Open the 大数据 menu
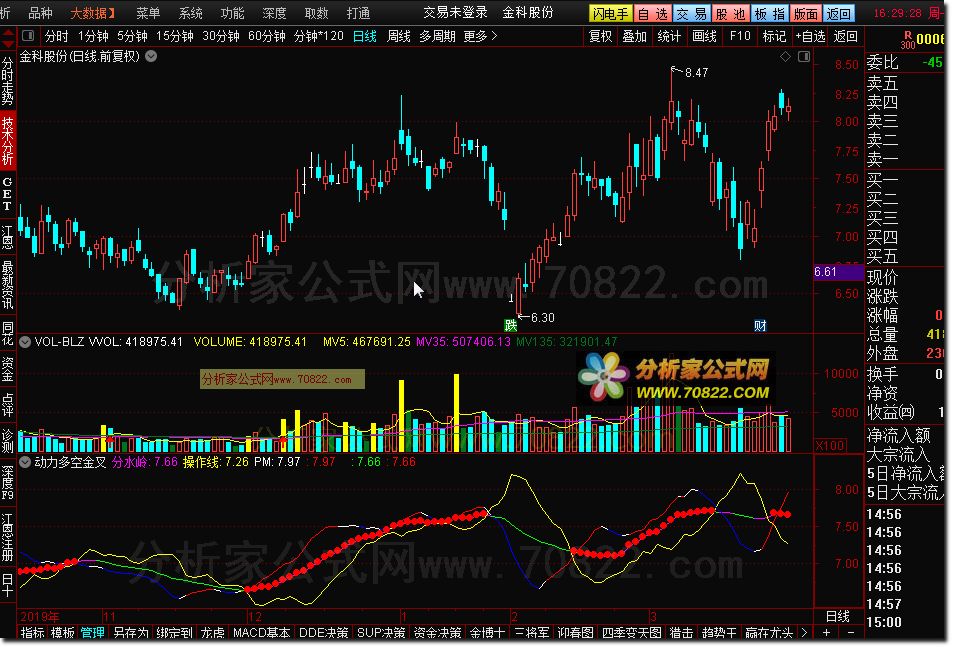The width and height of the screenshot is (953, 647). tap(92, 13)
